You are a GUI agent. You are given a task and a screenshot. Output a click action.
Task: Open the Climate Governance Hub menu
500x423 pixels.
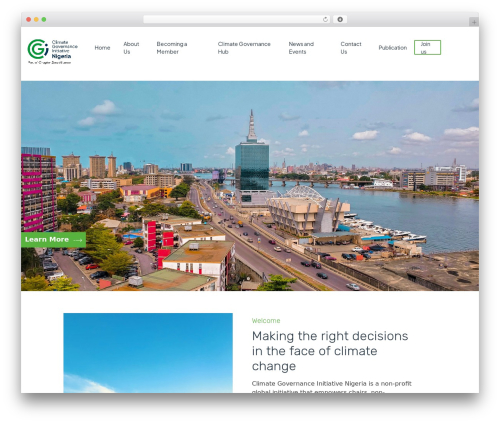(x=244, y=48)
